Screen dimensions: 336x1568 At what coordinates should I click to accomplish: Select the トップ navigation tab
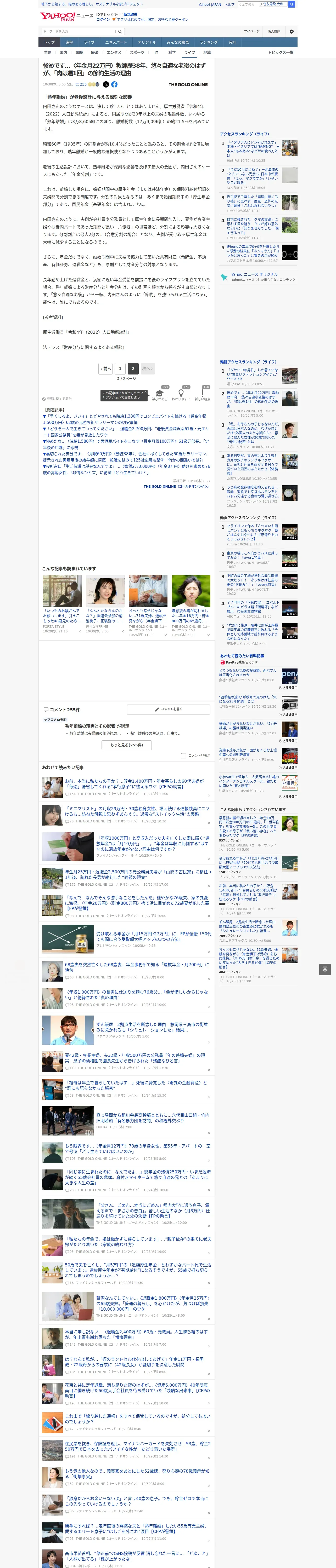[x=49, y=43]
